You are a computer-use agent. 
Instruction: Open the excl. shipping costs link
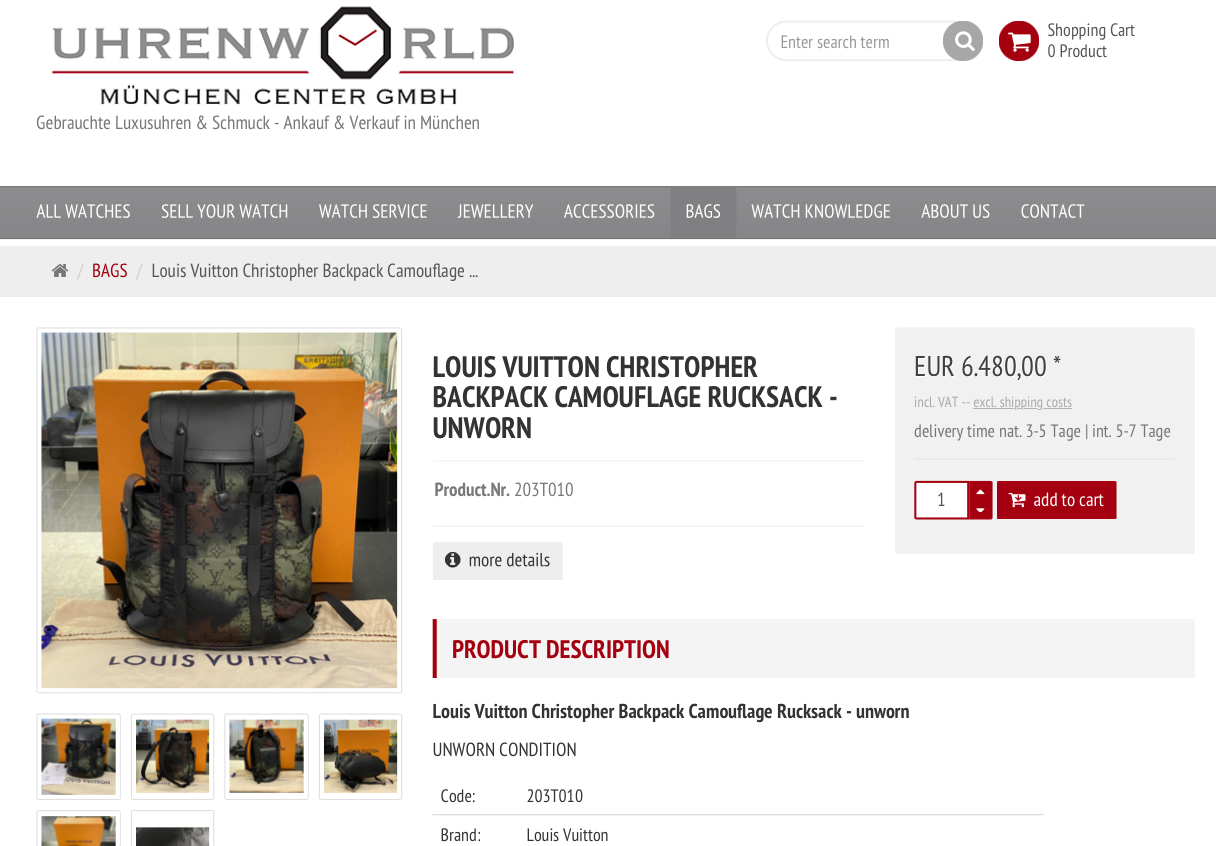[1022, 402]
